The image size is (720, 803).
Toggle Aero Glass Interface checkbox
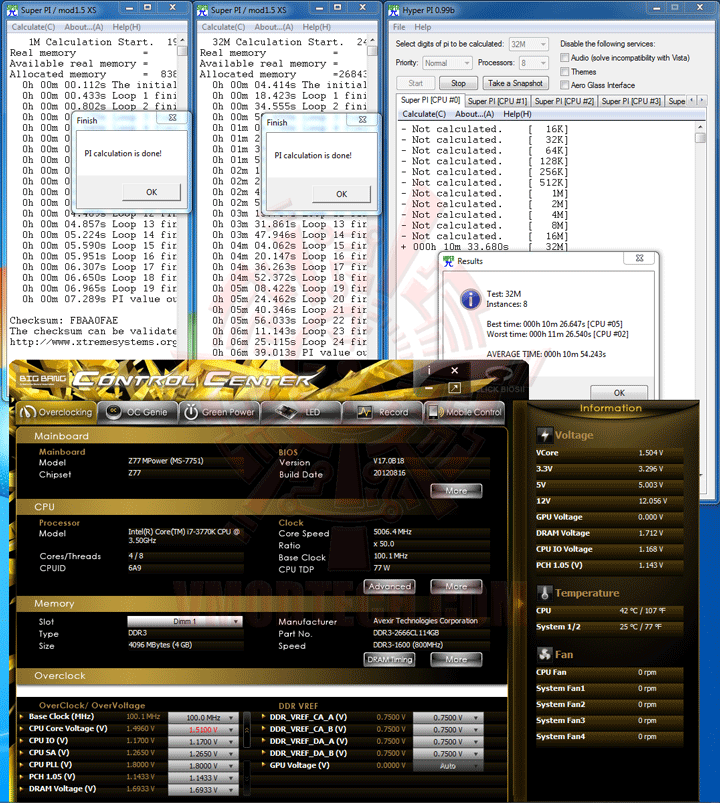click(564, 85)
